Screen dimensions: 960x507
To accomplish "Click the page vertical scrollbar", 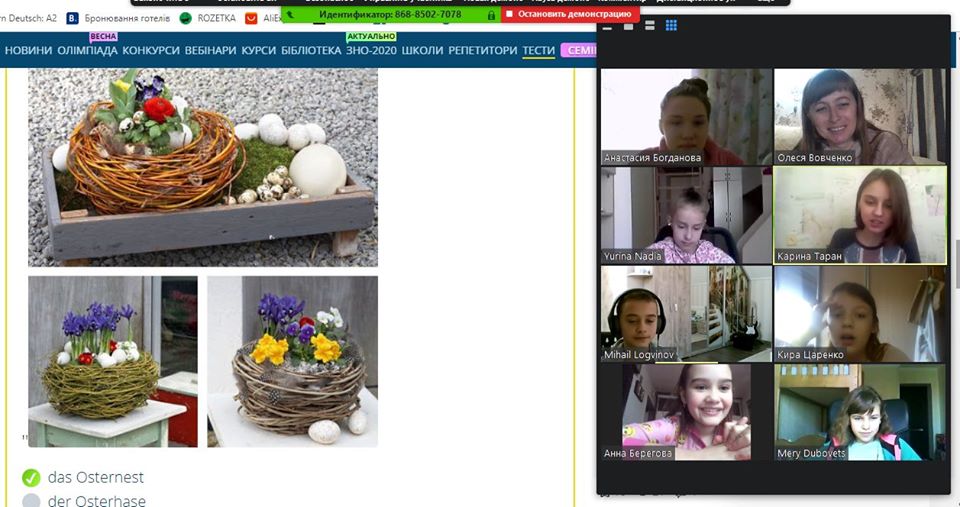I will [956, 263].
